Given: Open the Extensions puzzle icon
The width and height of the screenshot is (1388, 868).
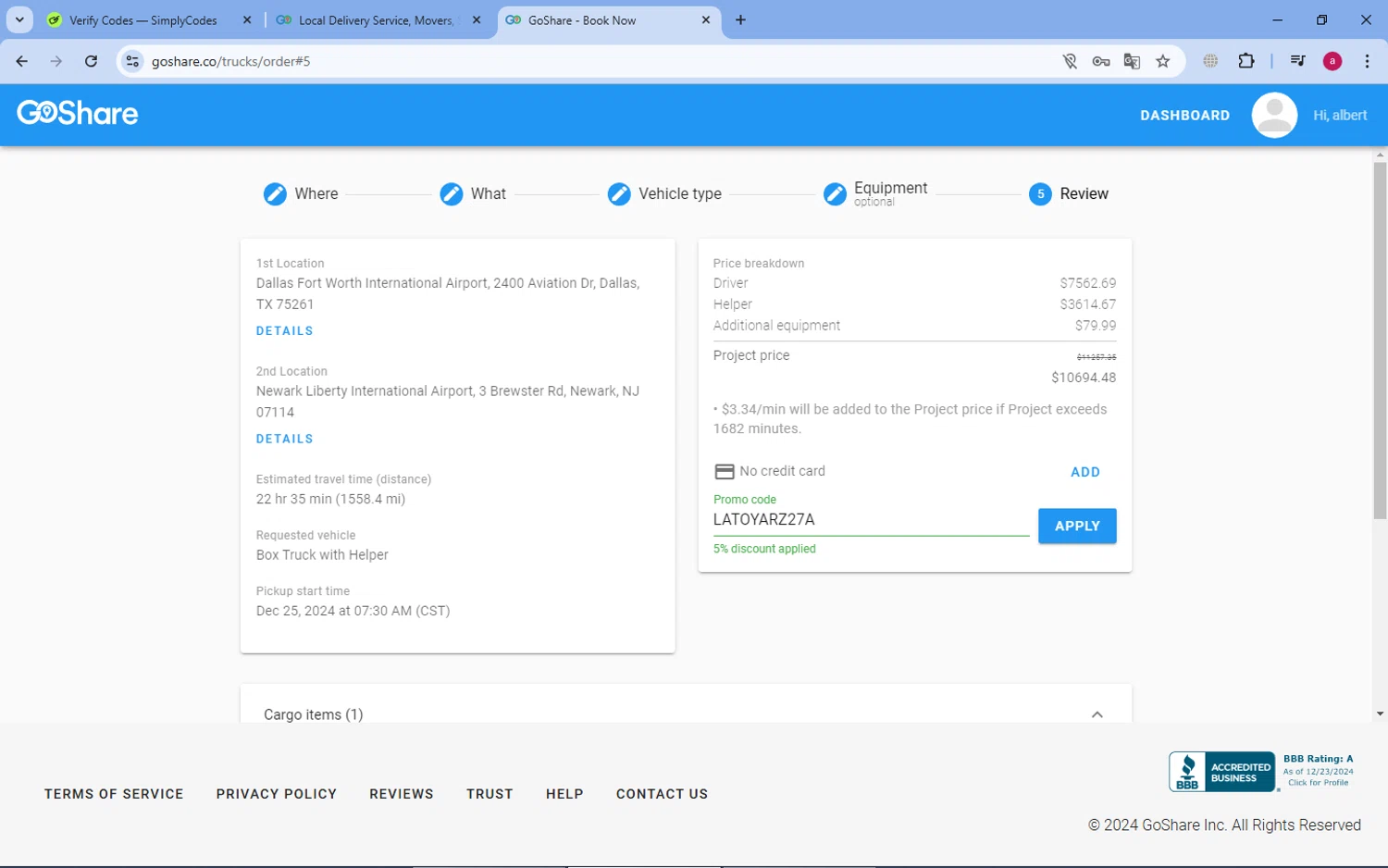Looking at the screenshot, I should 1246,61.
